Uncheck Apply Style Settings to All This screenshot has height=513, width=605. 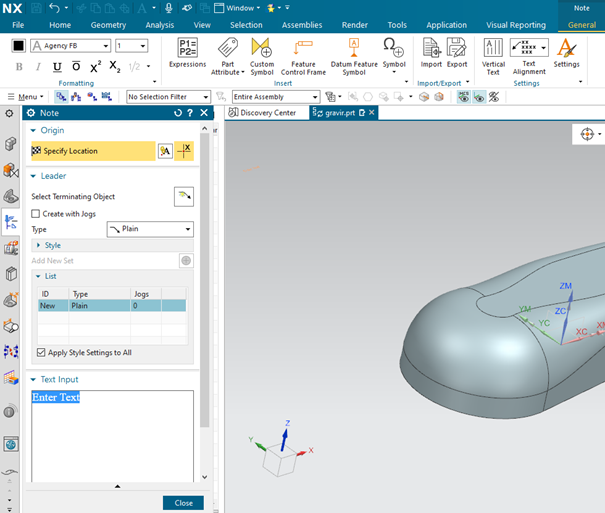point(41,353)
